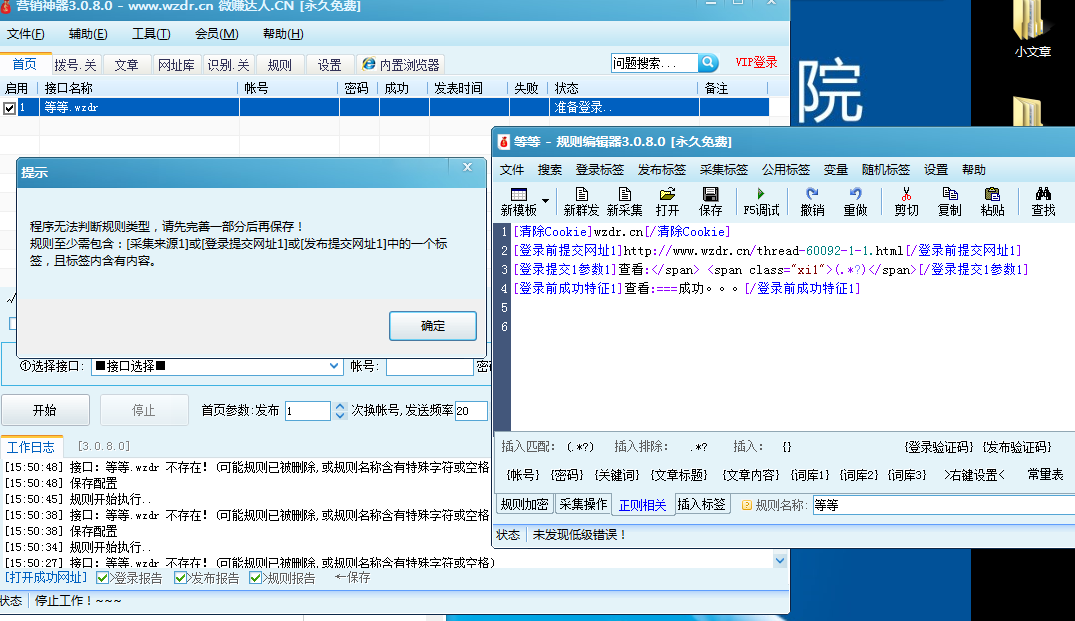Click the 粘贴 paste icon
1075x621 pixels.
(x=992, y=201)
